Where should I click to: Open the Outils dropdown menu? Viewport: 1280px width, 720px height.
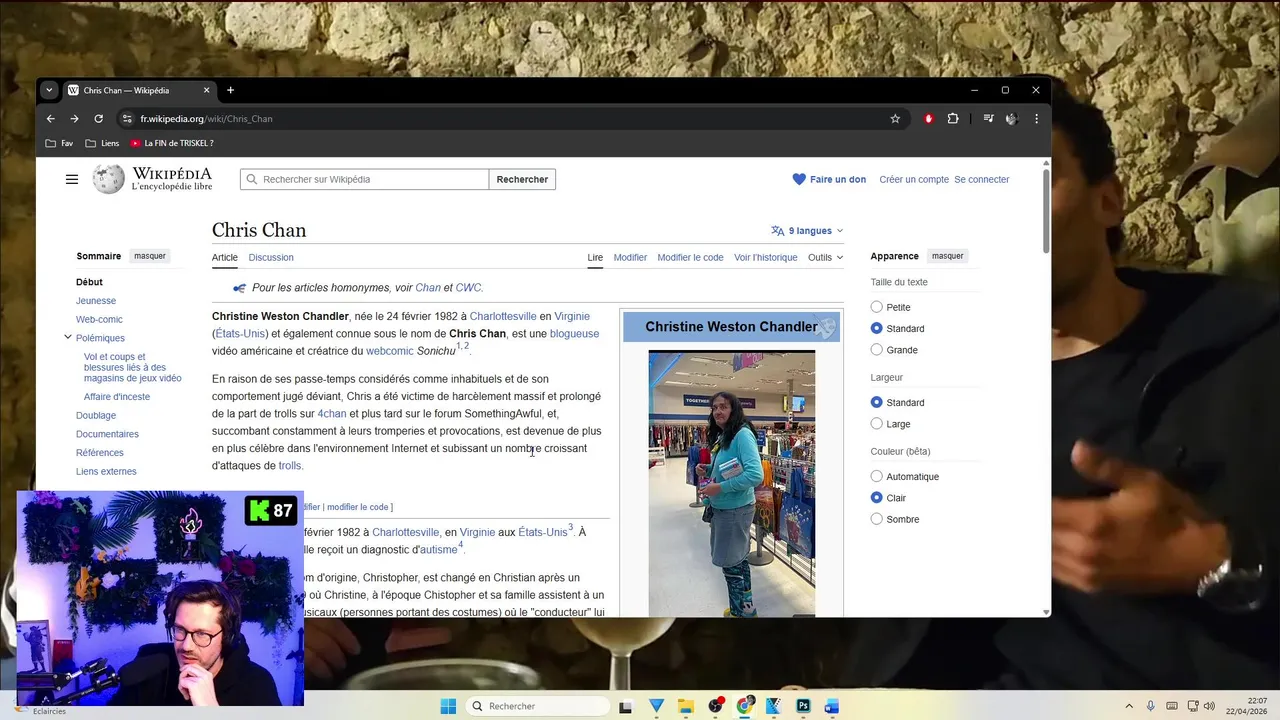pos(825,257)
